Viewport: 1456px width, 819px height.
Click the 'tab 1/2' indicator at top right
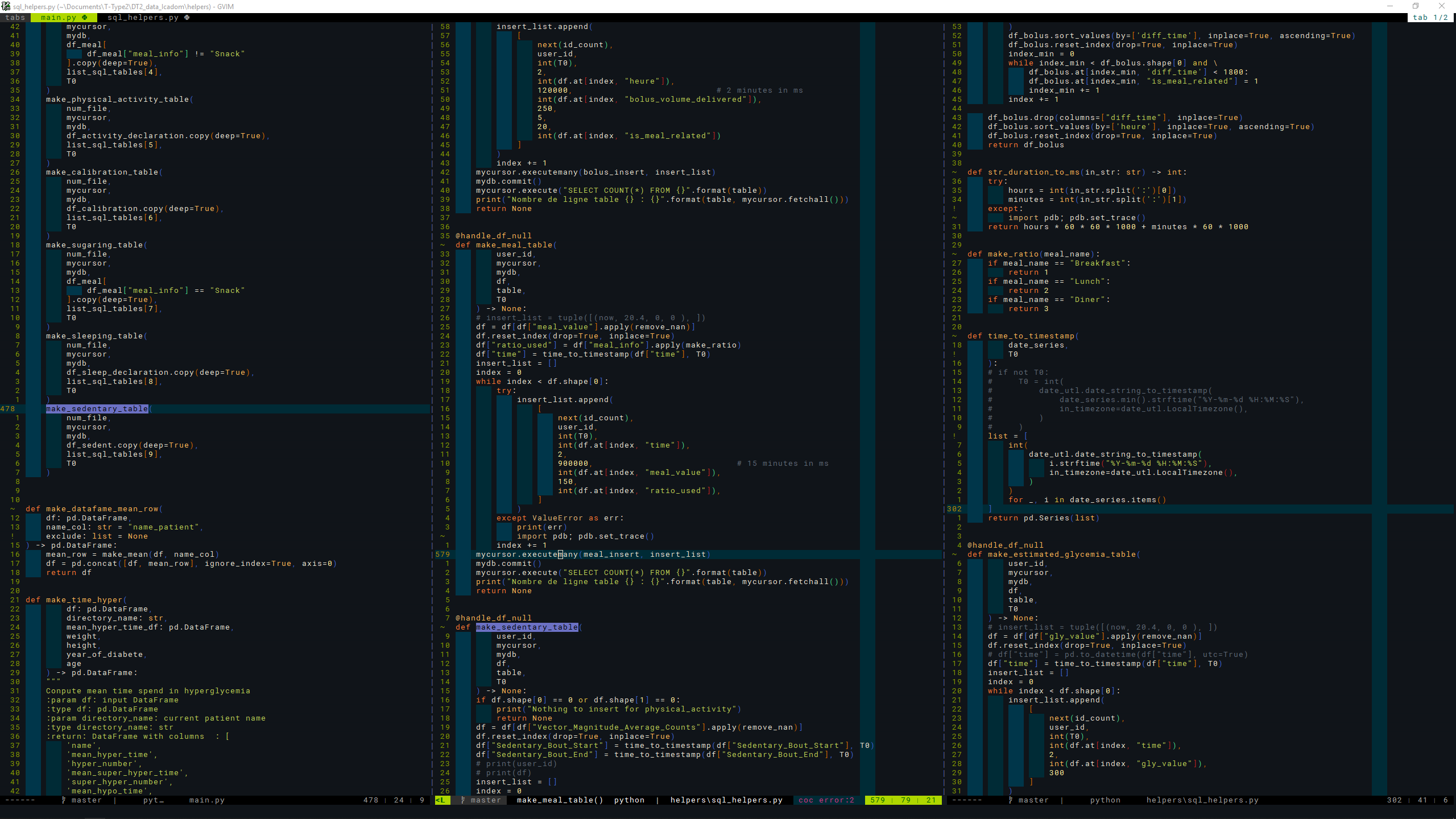click(1430, 18)
